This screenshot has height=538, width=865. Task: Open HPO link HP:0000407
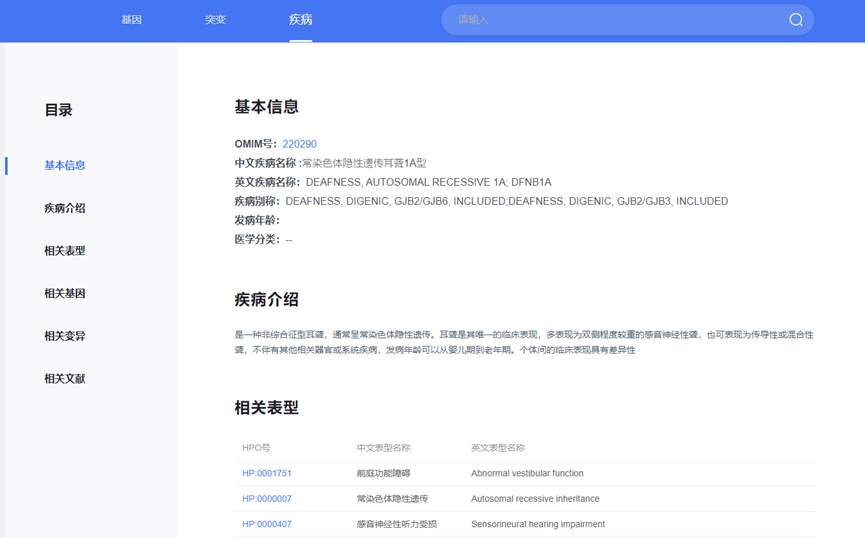pyautogui.click(x=266, y=524)
